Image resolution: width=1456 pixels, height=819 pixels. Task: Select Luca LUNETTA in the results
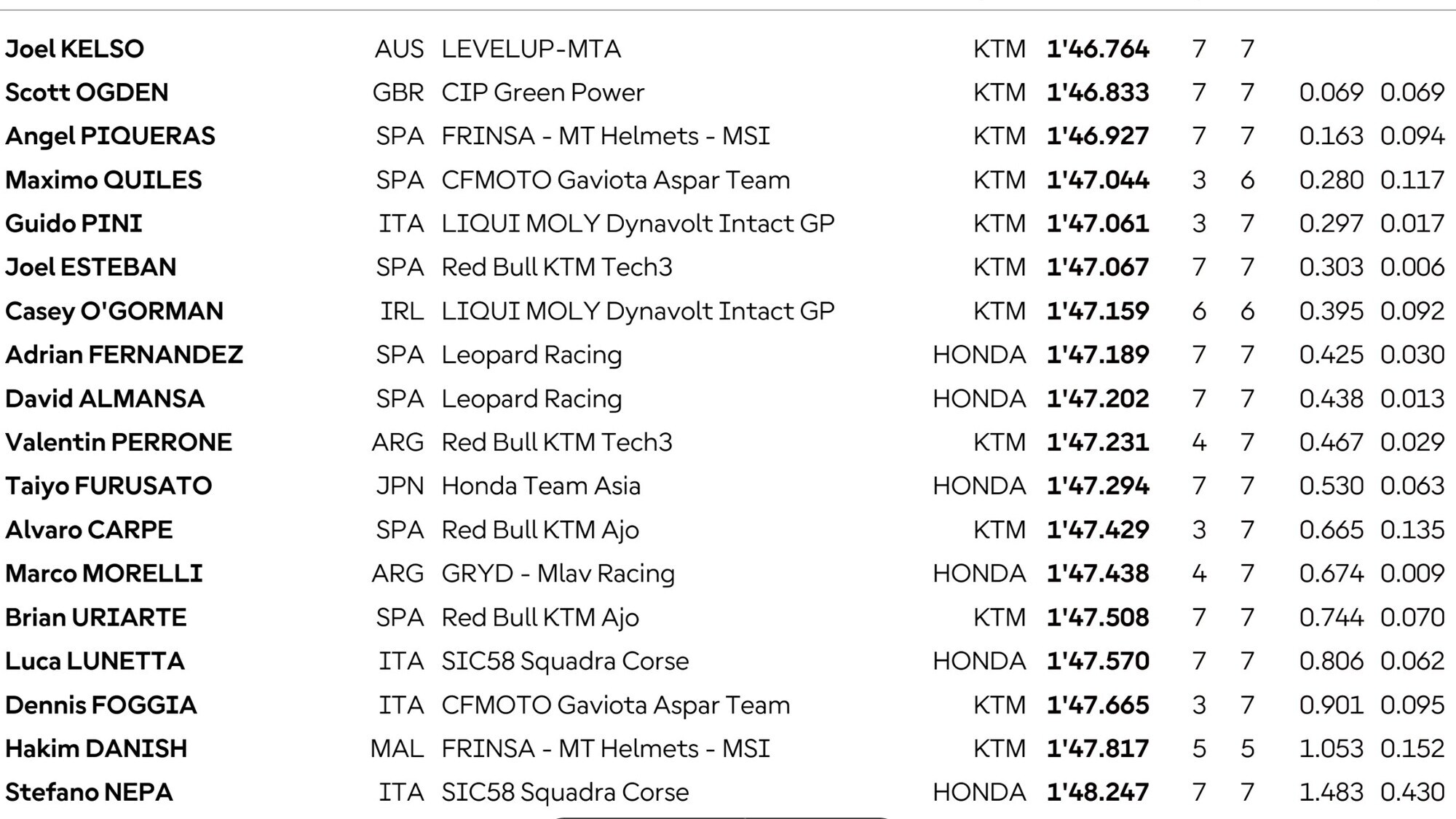click(x=95, y=661)
